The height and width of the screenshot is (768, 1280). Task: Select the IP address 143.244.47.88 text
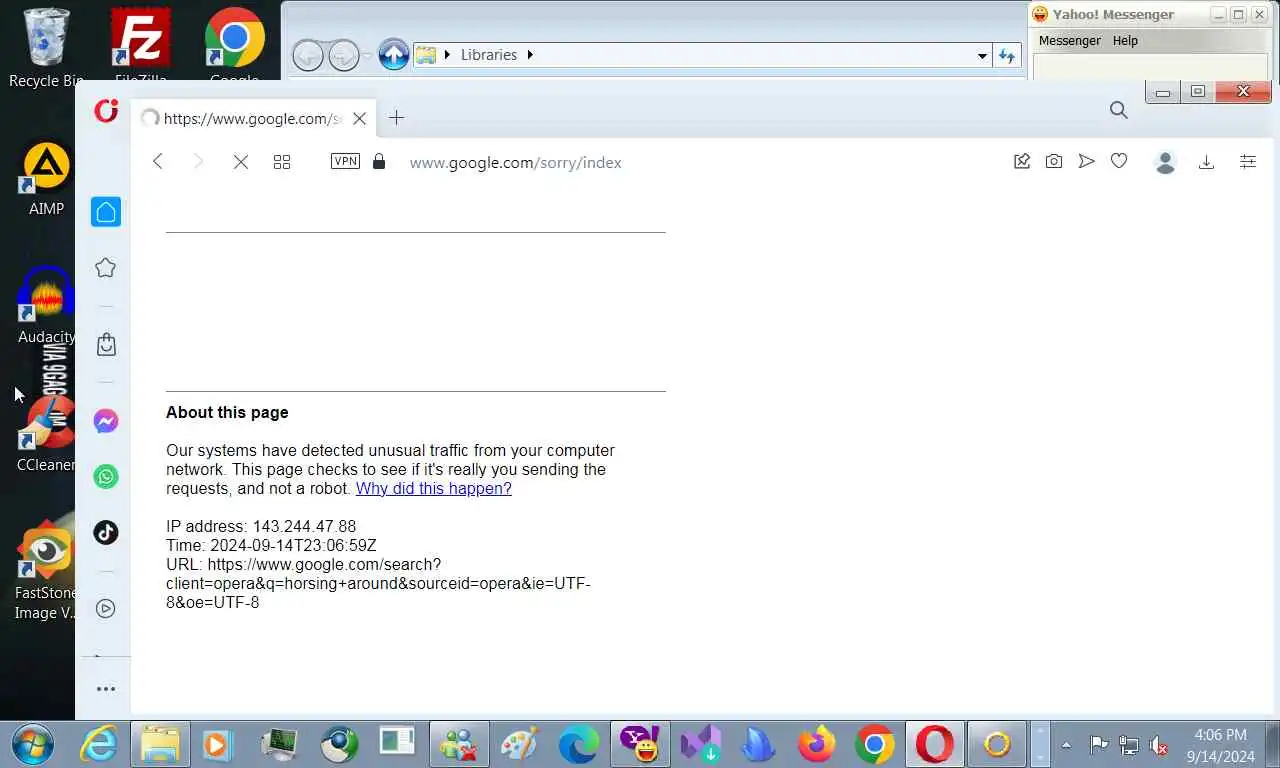point(304,526)
